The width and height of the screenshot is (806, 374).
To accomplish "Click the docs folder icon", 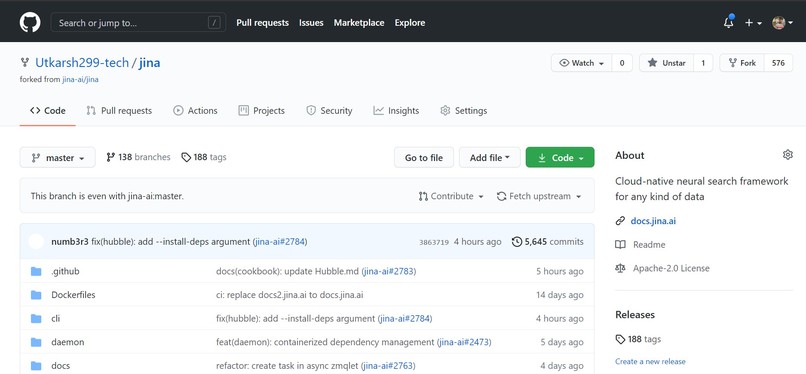I will (36, 366).
